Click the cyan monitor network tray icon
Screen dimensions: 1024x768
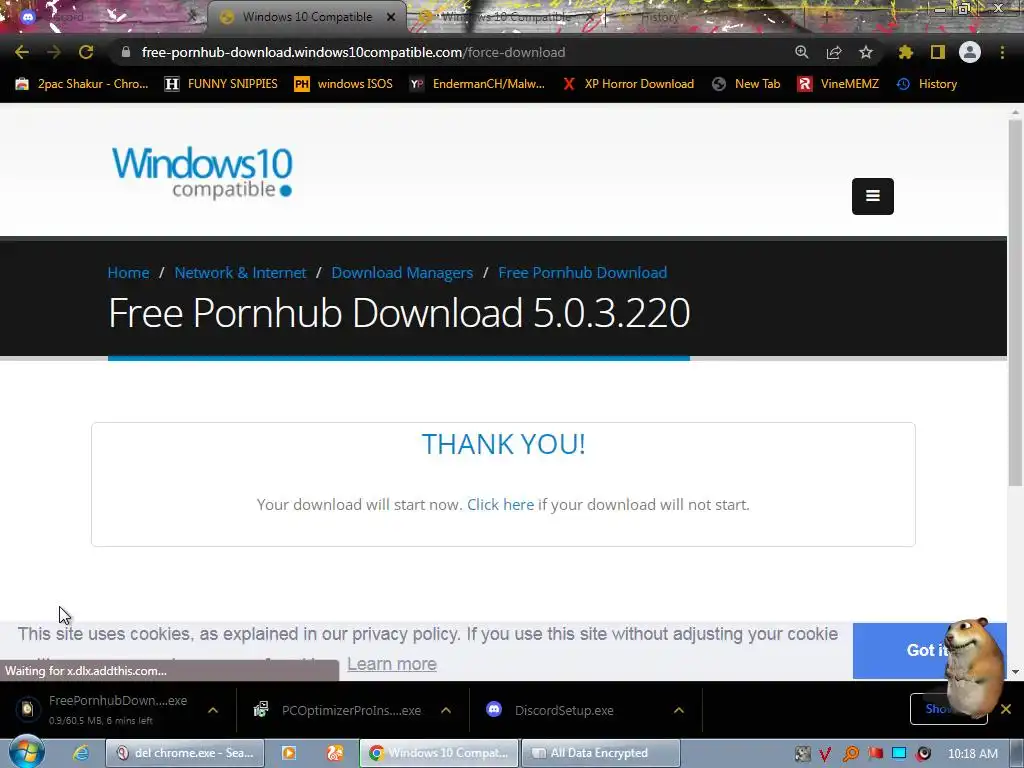point(899,754)
